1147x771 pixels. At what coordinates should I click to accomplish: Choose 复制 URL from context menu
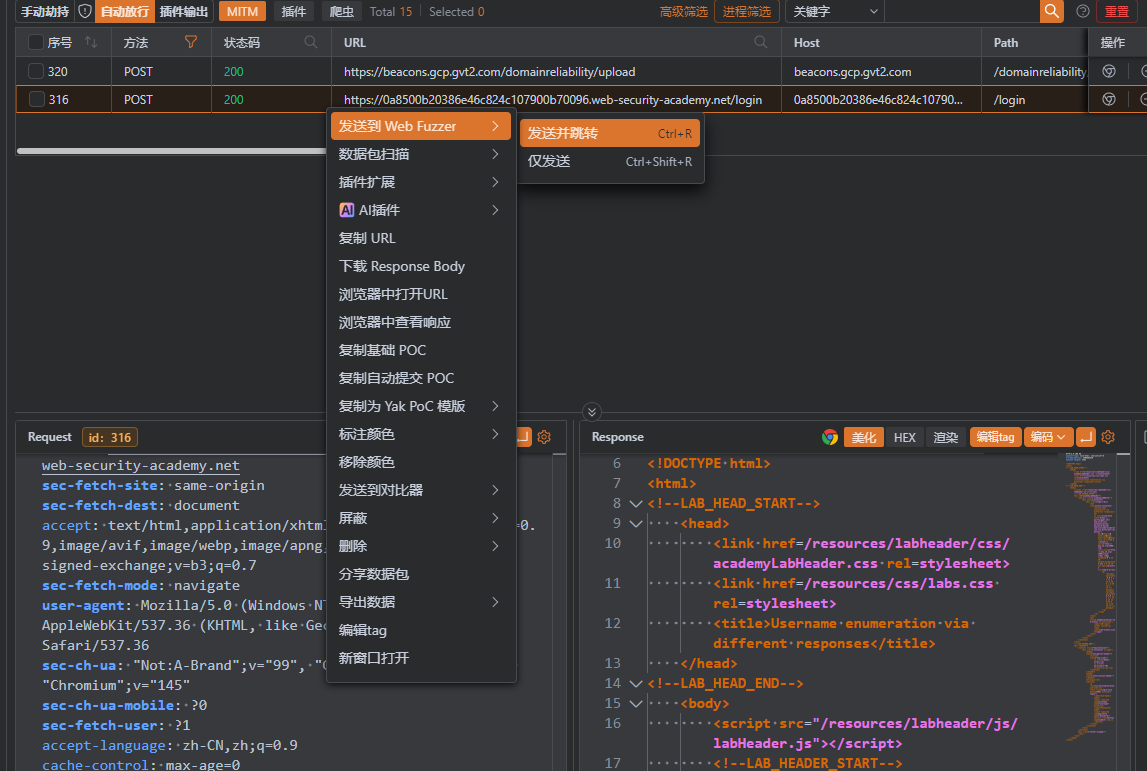tap(367, 238)
